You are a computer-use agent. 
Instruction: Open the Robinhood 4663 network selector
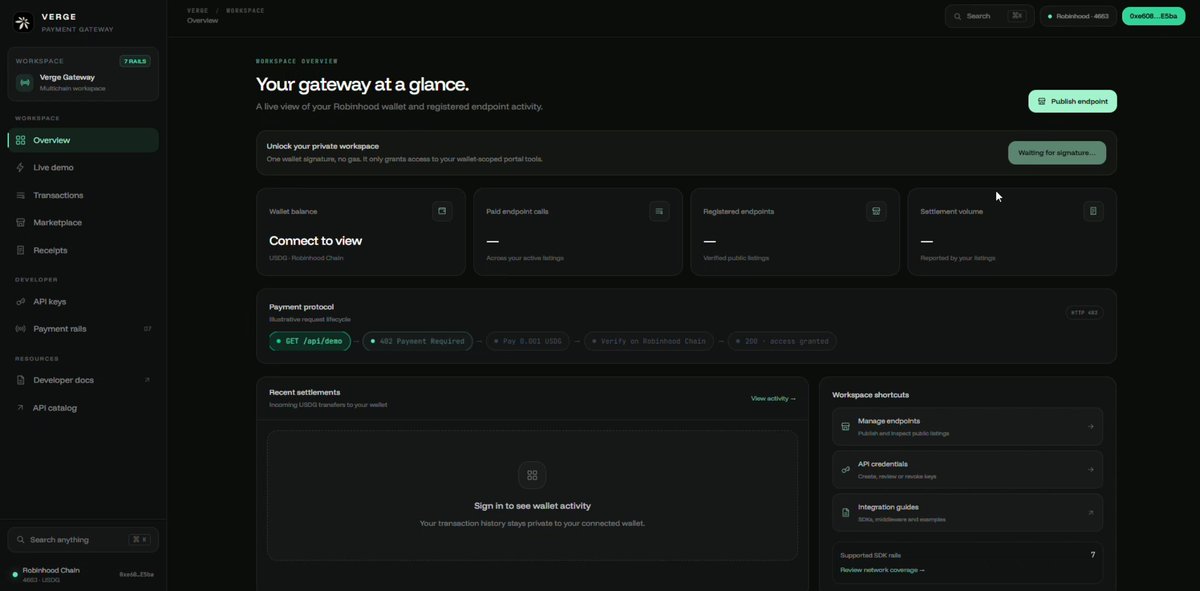pos(1078,16)
